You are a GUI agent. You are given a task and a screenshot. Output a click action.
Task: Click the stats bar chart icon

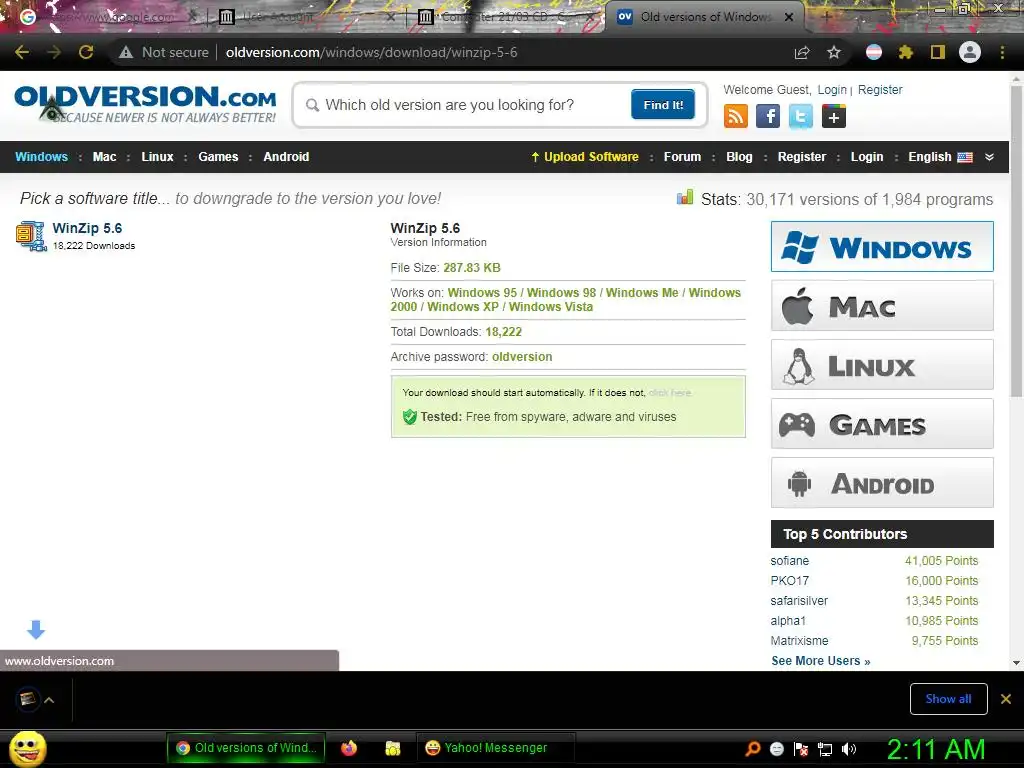coord(685,197)
